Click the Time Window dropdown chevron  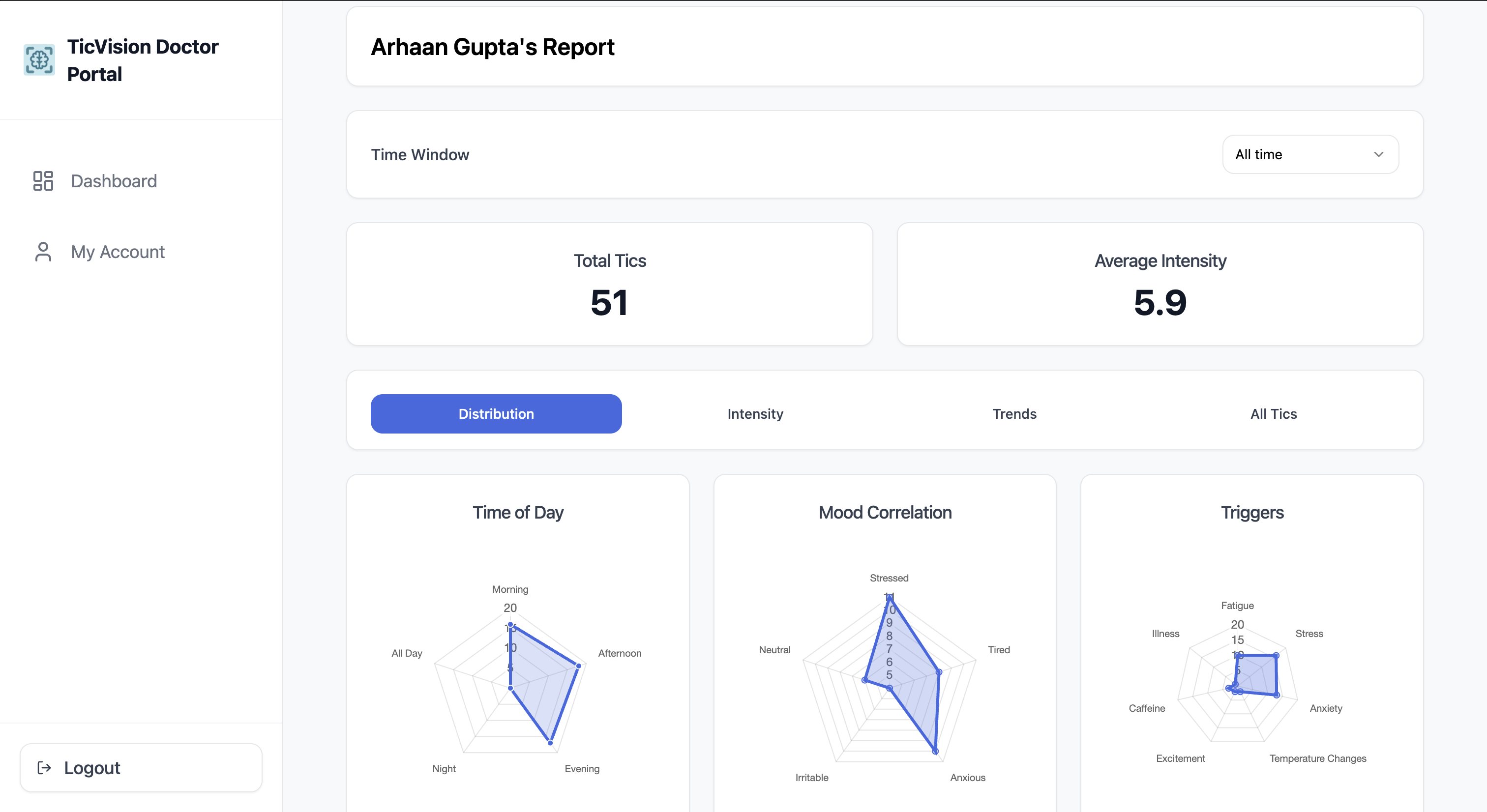pos(1378,154)
